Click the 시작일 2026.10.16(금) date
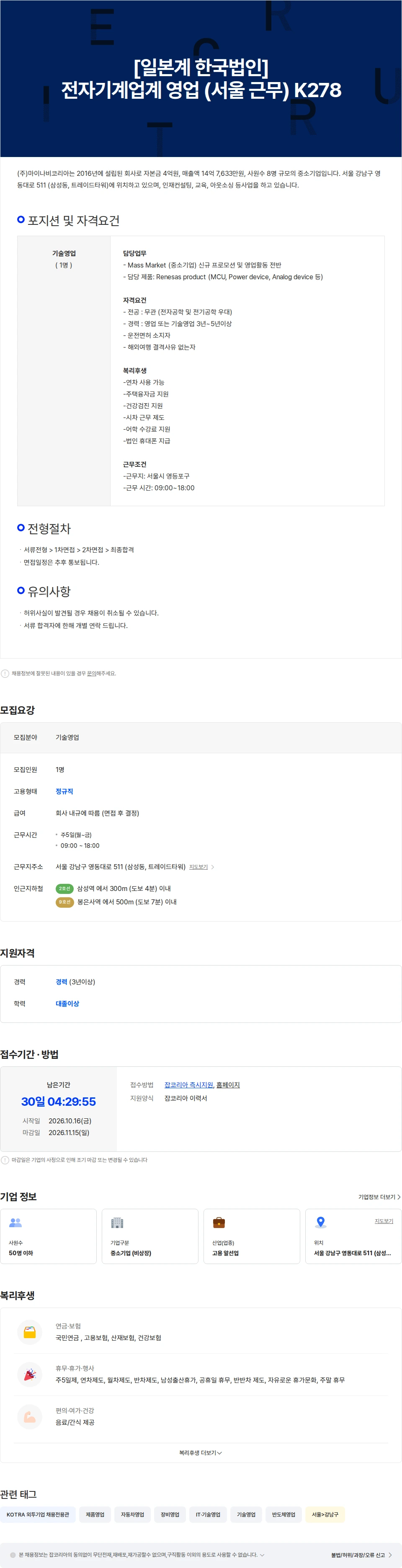The height and width of the screenshot is (1568, 402). [x=70, y=1120]
